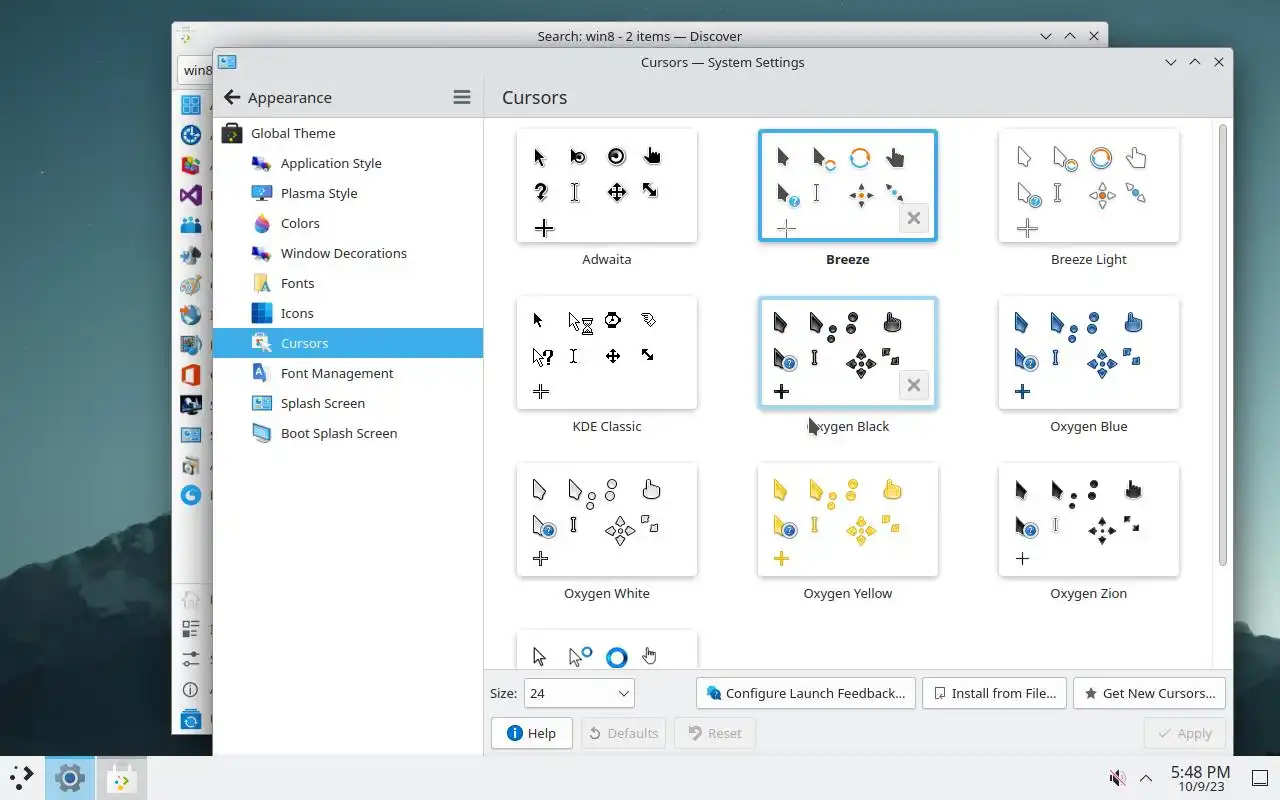The height and width of the screenshot is (800, 1280).
Task: Click the Breeze theme label
Action: pos(848,259)
